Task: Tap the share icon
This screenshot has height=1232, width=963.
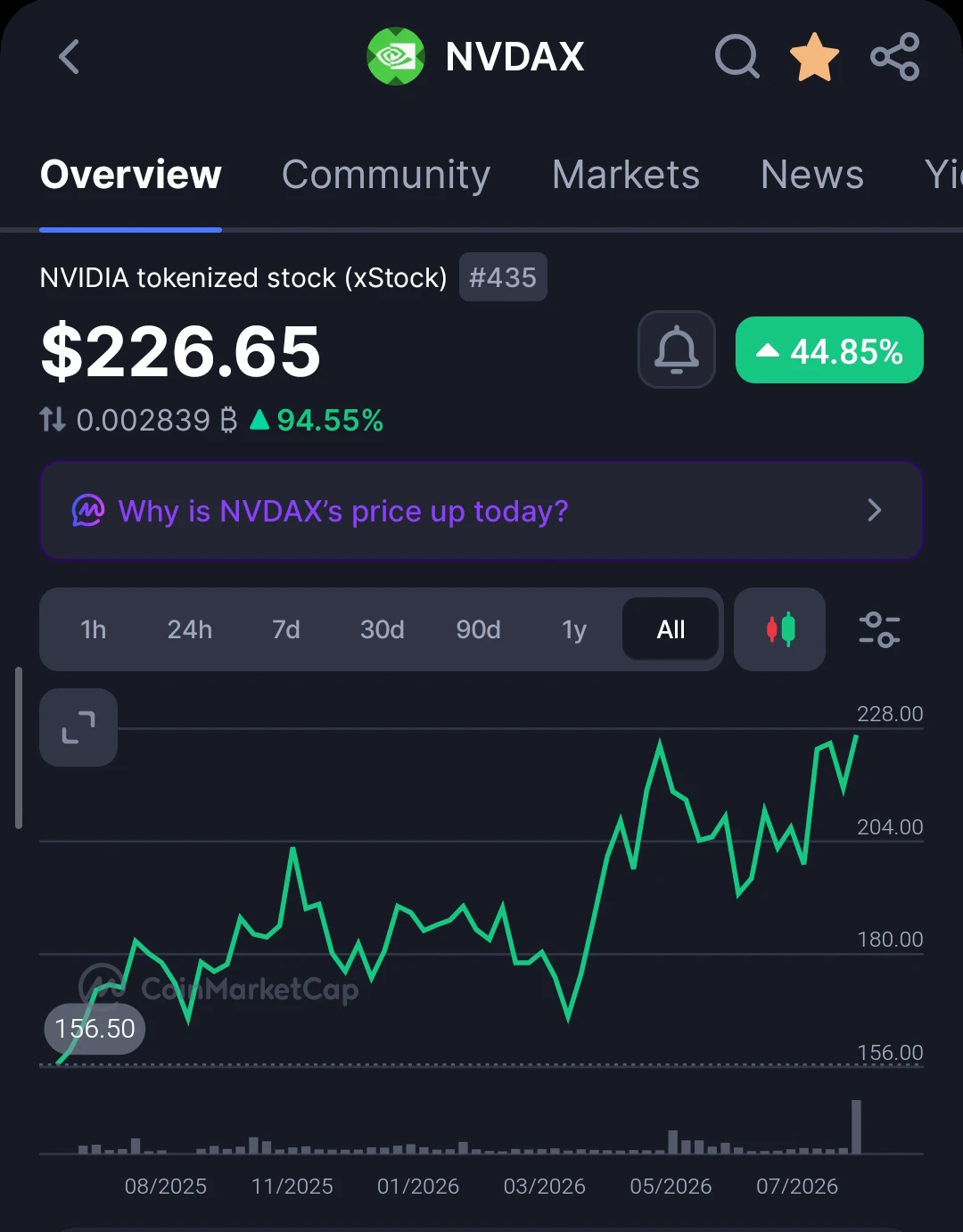Action: pos(894,57)
